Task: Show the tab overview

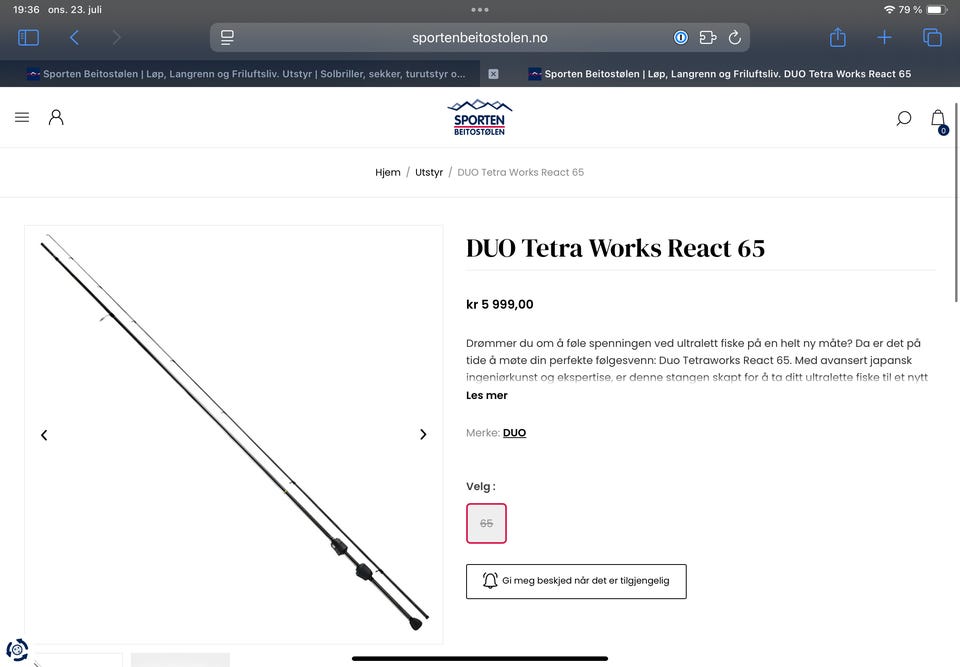Action: (x=932, y=37)
